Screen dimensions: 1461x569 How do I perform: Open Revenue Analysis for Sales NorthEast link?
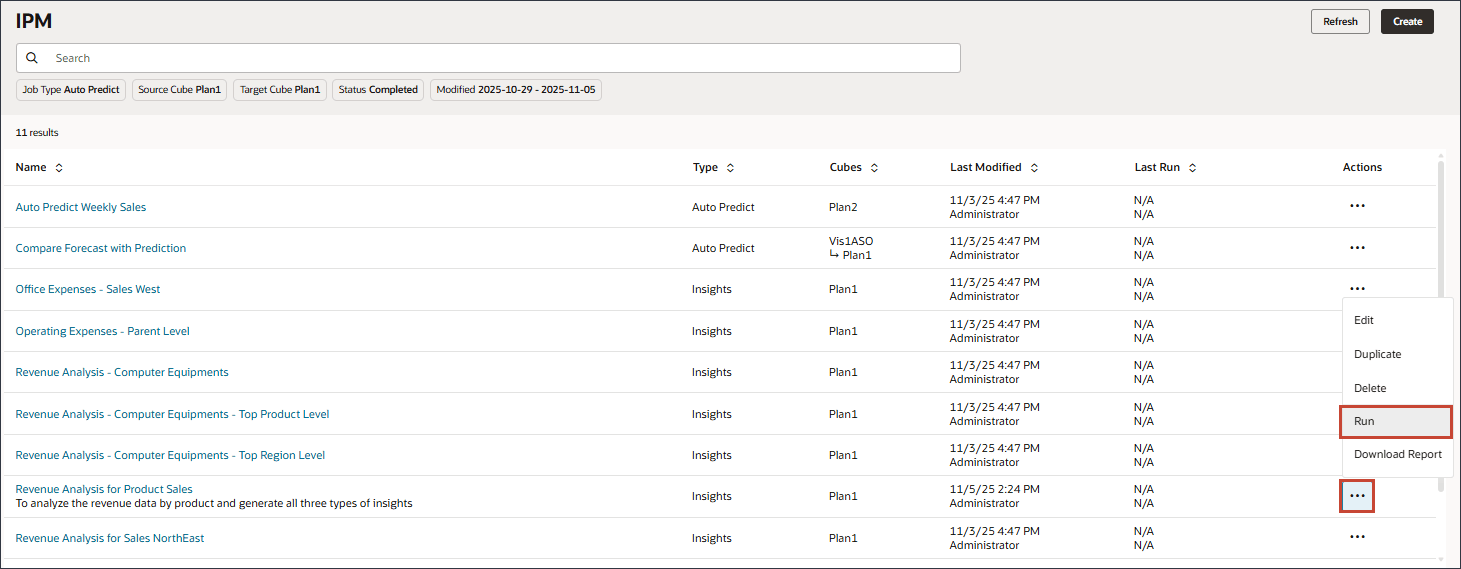tap(110, 538)
